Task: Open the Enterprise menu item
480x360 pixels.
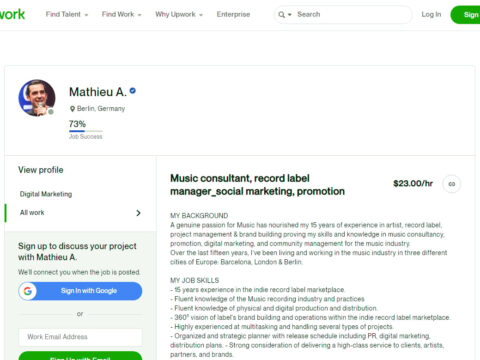Action: click(x=233, y=14)
